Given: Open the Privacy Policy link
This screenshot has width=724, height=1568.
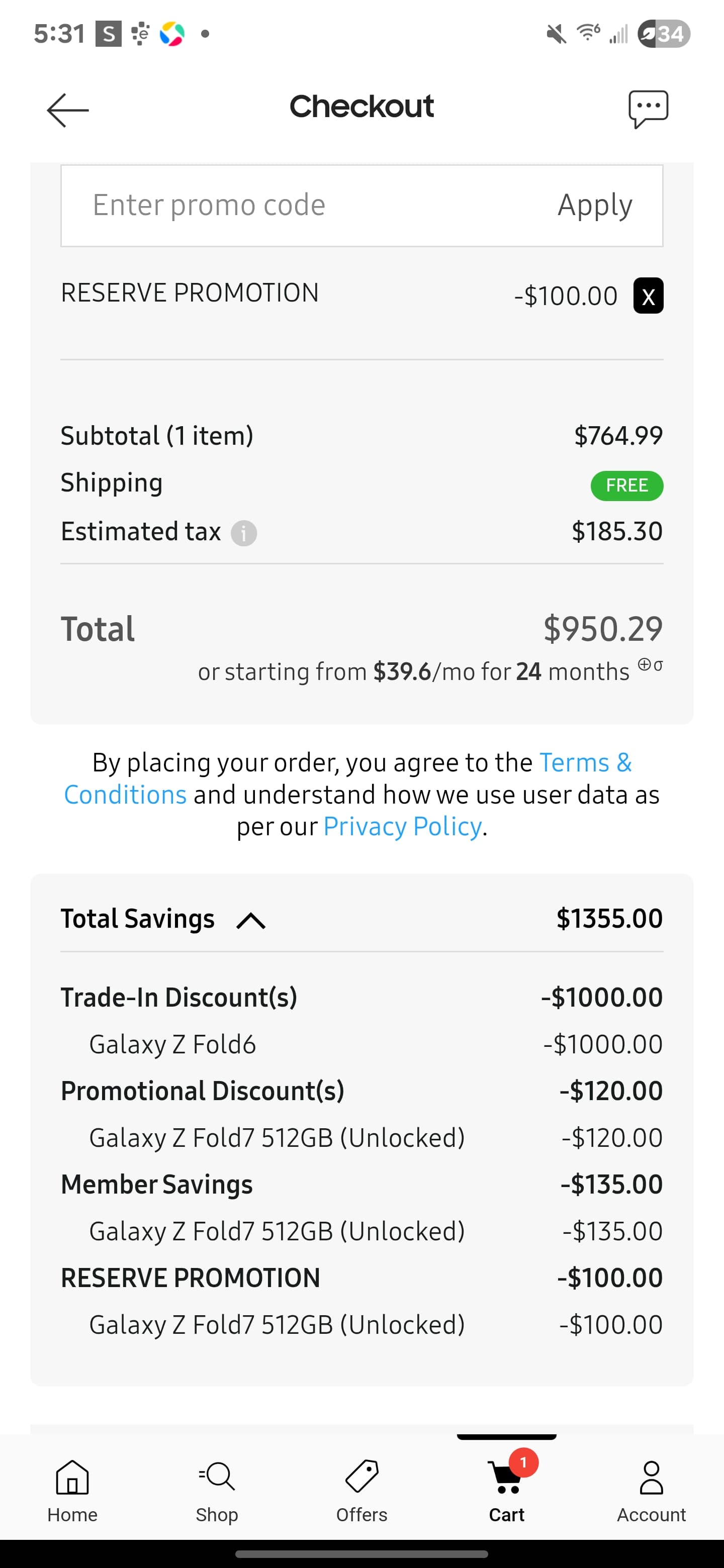Looking at the screenshot, I should [x=403, y=826].
